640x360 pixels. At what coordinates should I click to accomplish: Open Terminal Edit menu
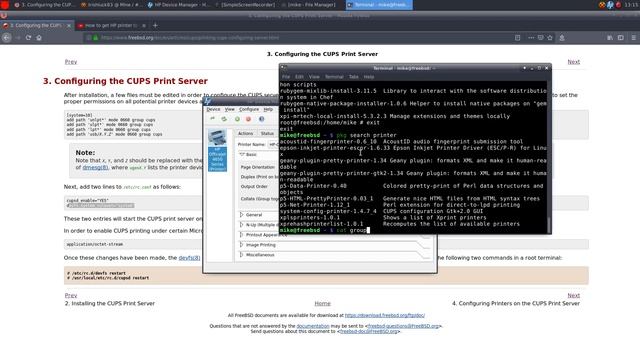(299, 77)
